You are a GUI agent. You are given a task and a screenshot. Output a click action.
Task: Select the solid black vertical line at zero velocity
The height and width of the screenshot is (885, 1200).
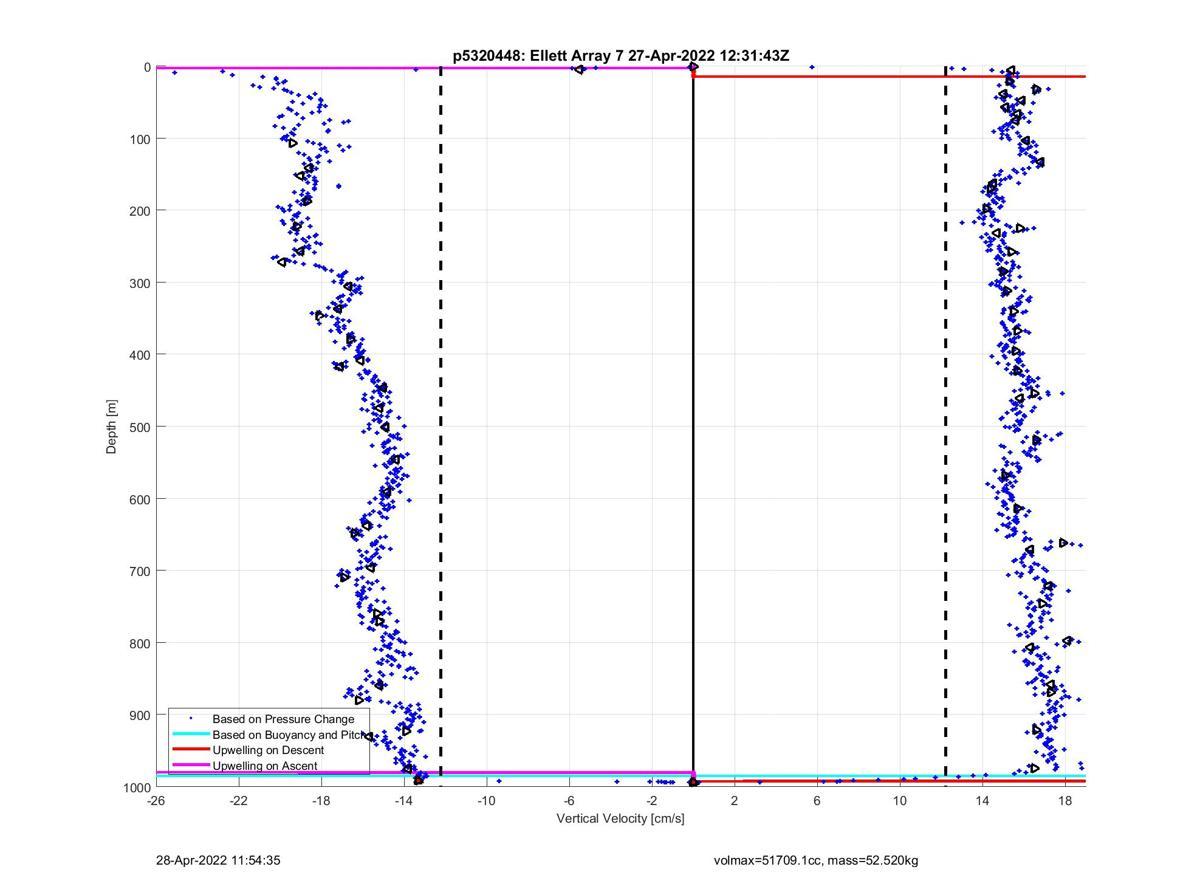(693, 427)
